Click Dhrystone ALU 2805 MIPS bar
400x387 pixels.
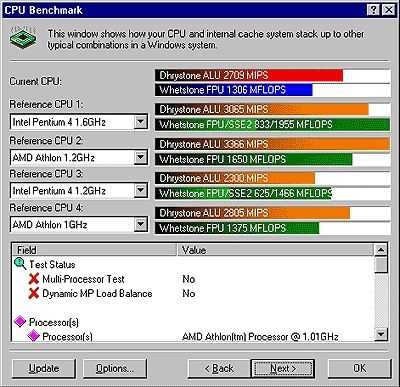(x=272, y=213)
